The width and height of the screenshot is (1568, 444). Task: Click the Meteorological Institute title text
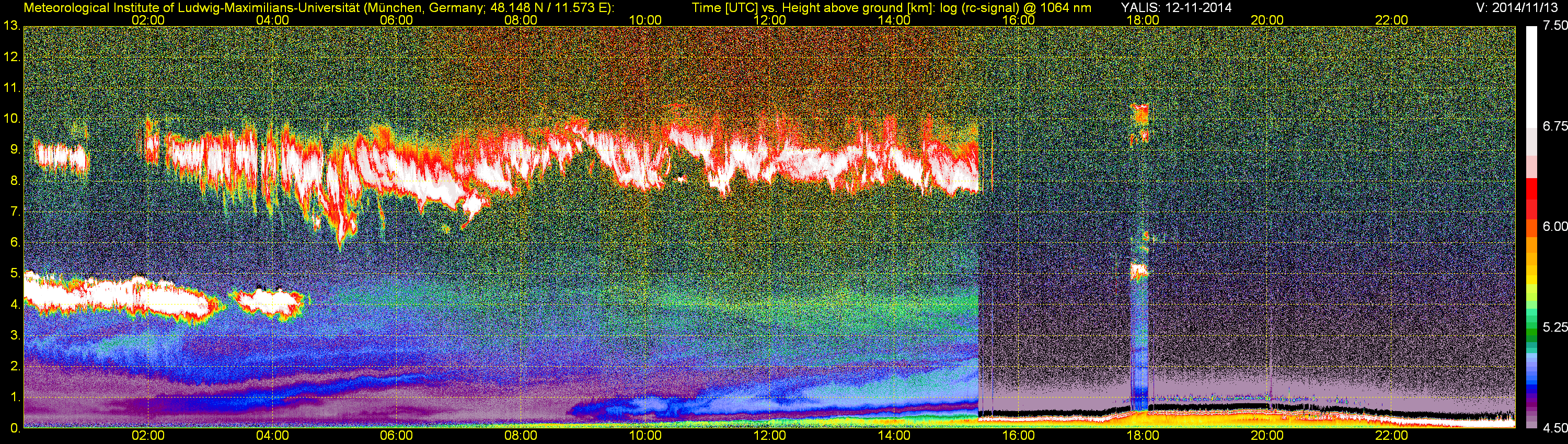click(x=318, y=7)
